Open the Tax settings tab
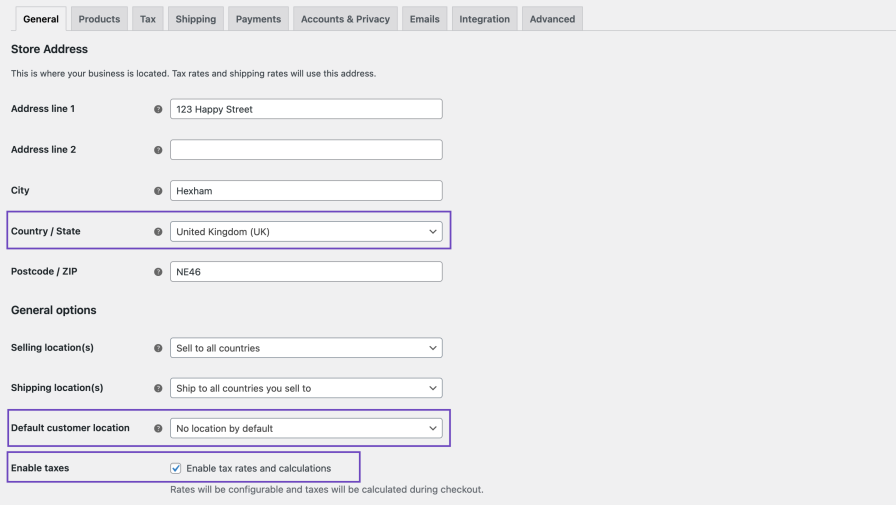 point(147,19)
